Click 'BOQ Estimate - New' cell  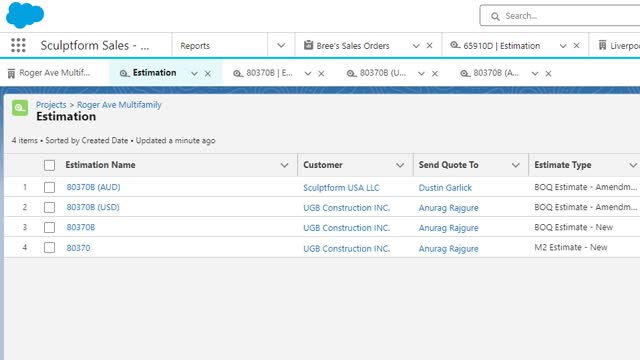[574, 227]
